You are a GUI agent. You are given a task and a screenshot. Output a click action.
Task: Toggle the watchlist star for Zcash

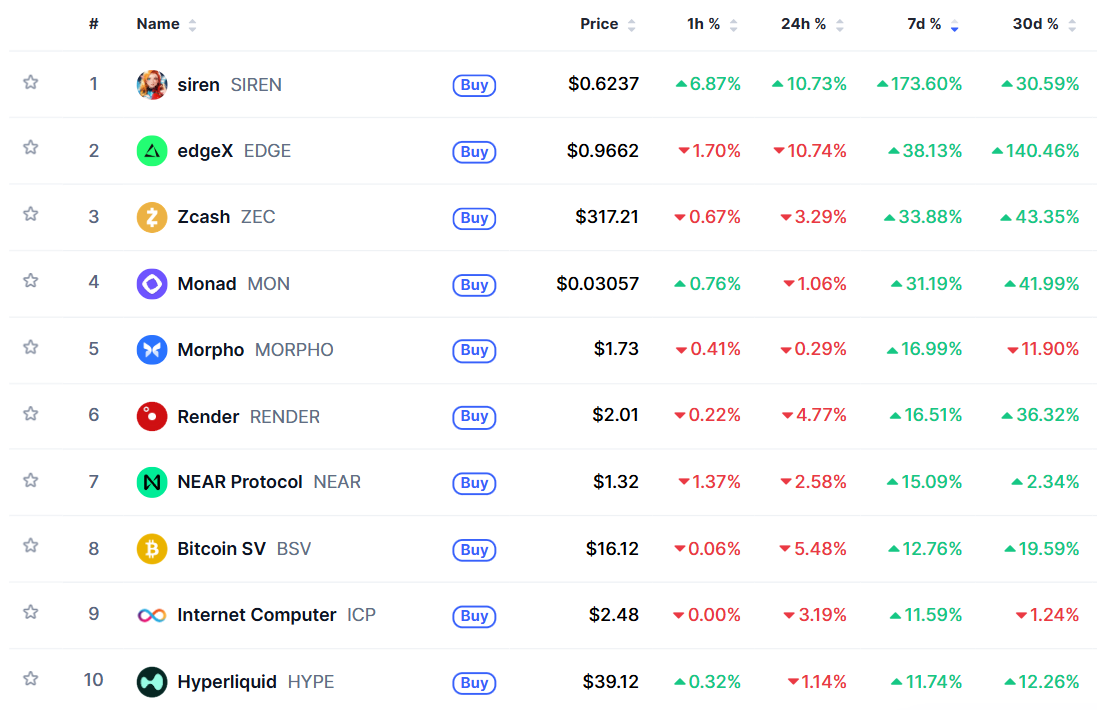pyautogui.click(x=31, y=214)
